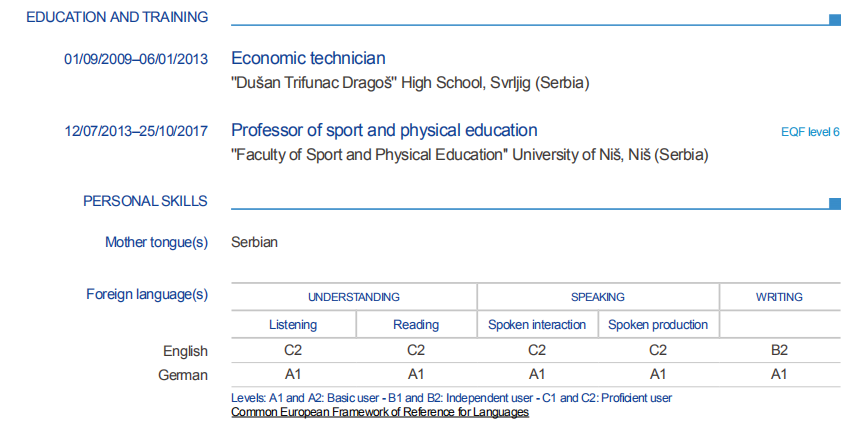Click the blue square beside Education and Training
The image size is (844, 438).
(834, 19)
